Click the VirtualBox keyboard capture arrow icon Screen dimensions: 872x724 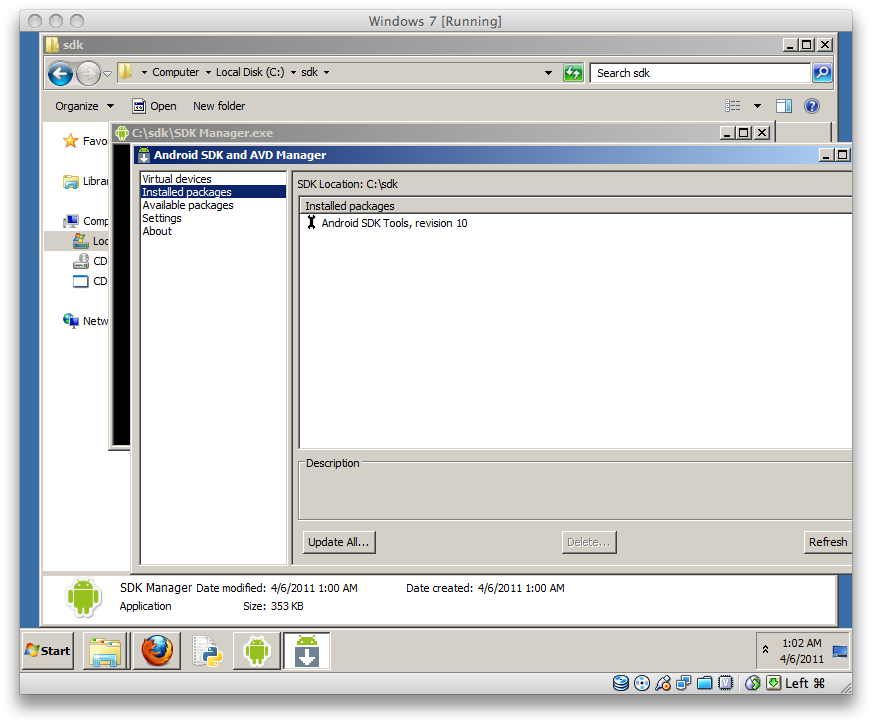coord(773,683)
